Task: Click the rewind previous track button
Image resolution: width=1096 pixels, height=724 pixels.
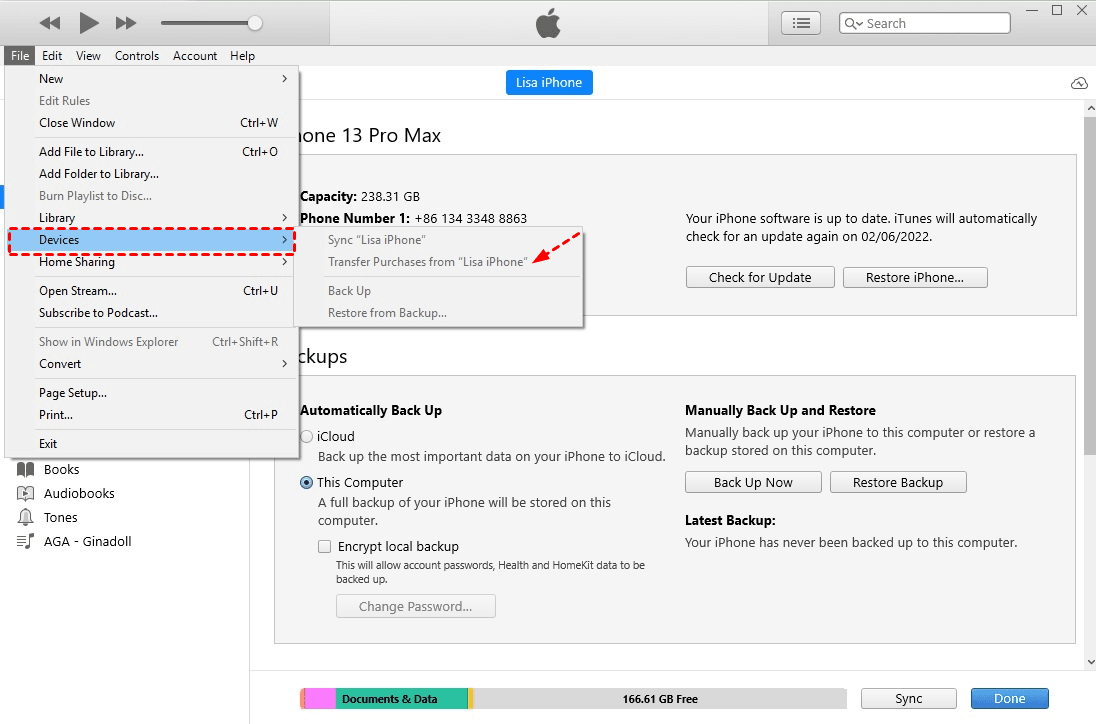Action: click(50, 23)
